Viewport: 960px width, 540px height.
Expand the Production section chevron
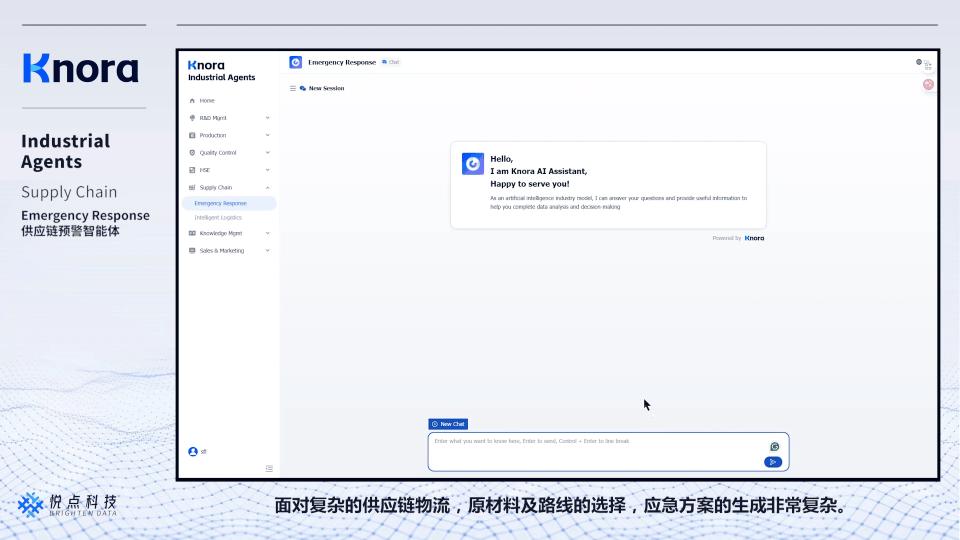(x=267, y=135)
